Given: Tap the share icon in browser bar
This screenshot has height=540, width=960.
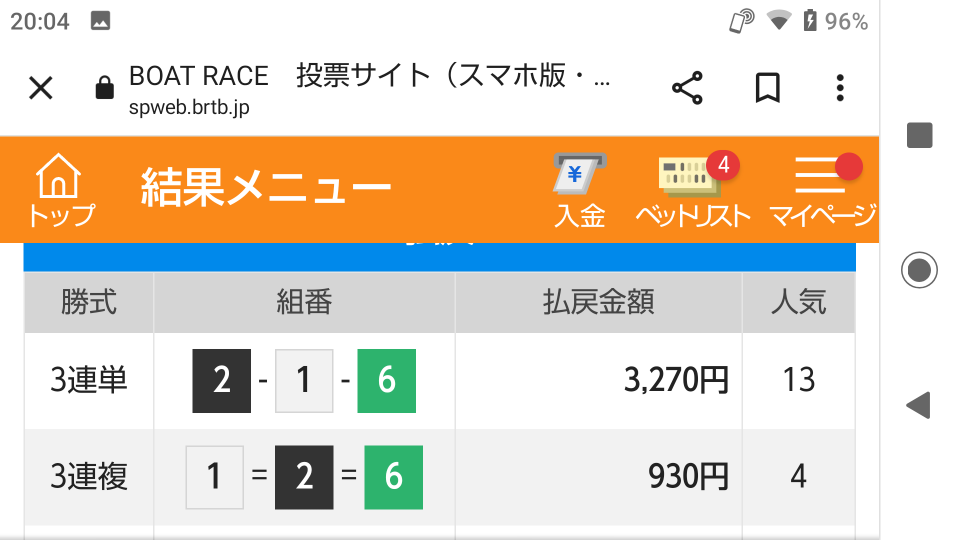Looking at the screenshot, I should (687, 88).
